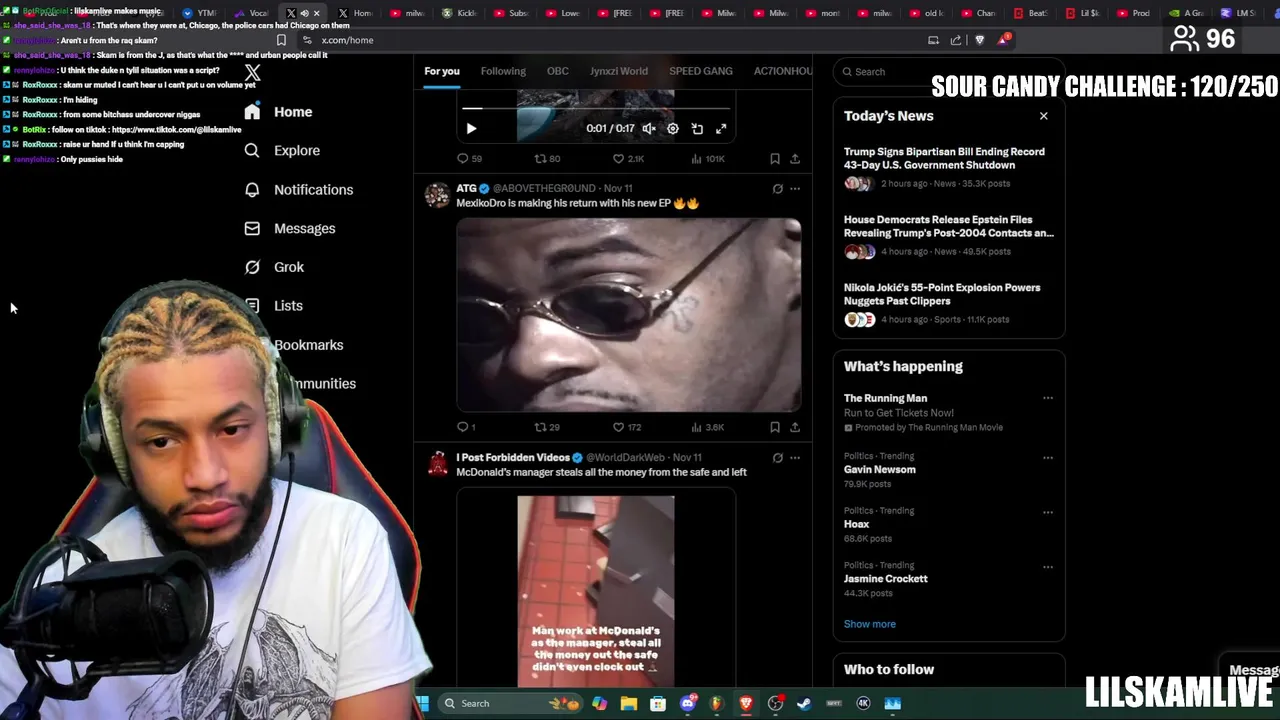This screenshot has height=720, width=1280.
Task: Open Steam from the taskbar
Action: (804, 703)
